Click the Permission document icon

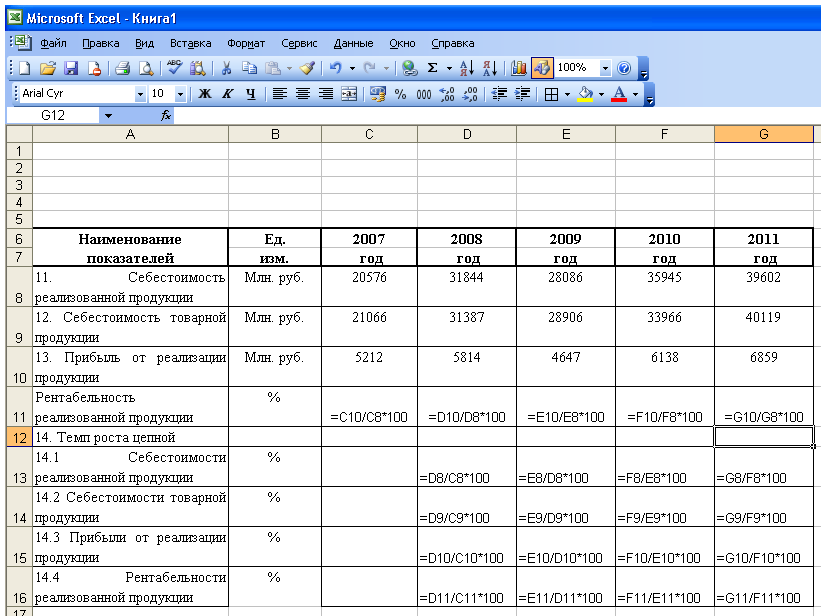(94, 68)
